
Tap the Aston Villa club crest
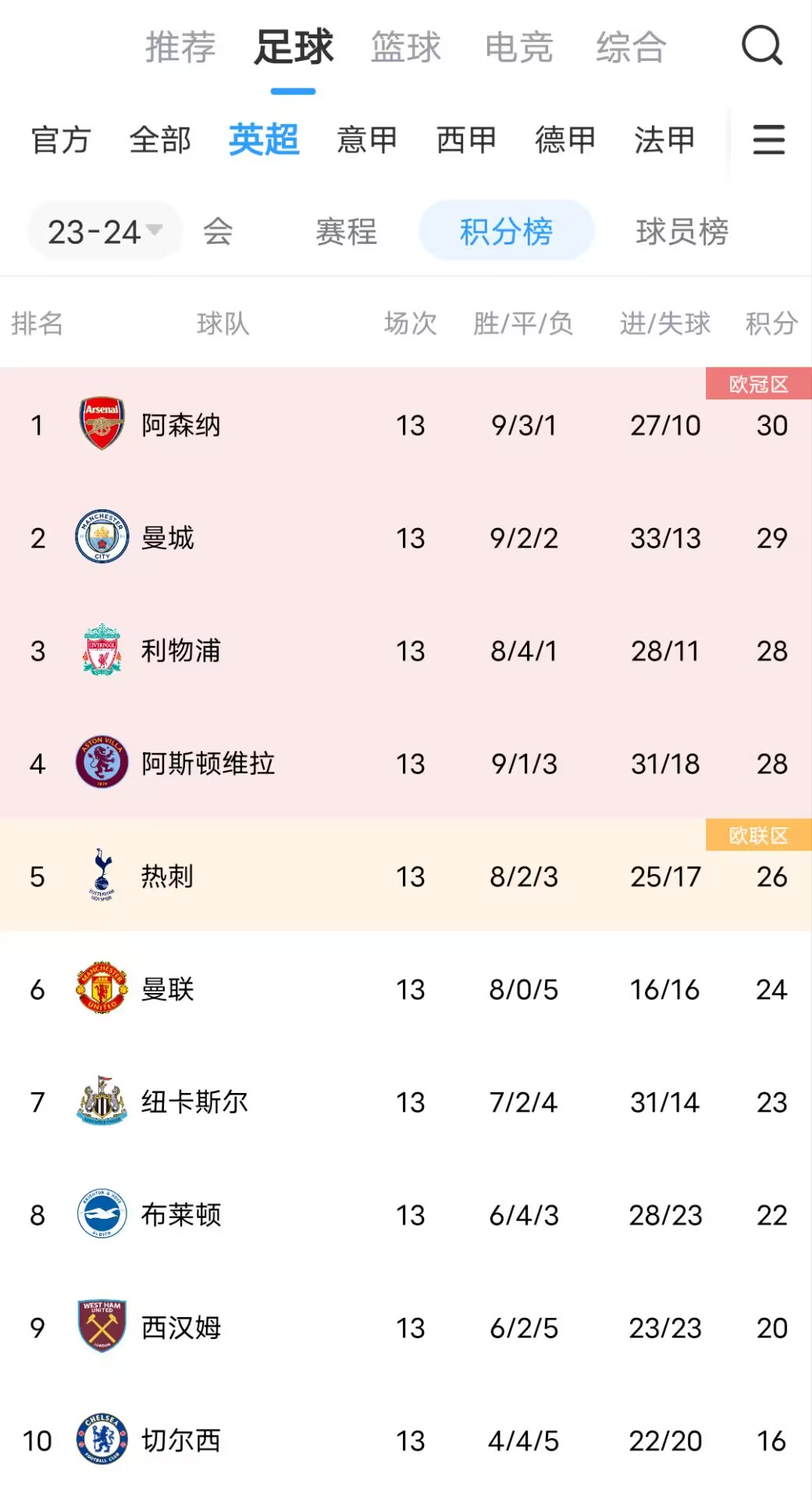click(102, 762)
